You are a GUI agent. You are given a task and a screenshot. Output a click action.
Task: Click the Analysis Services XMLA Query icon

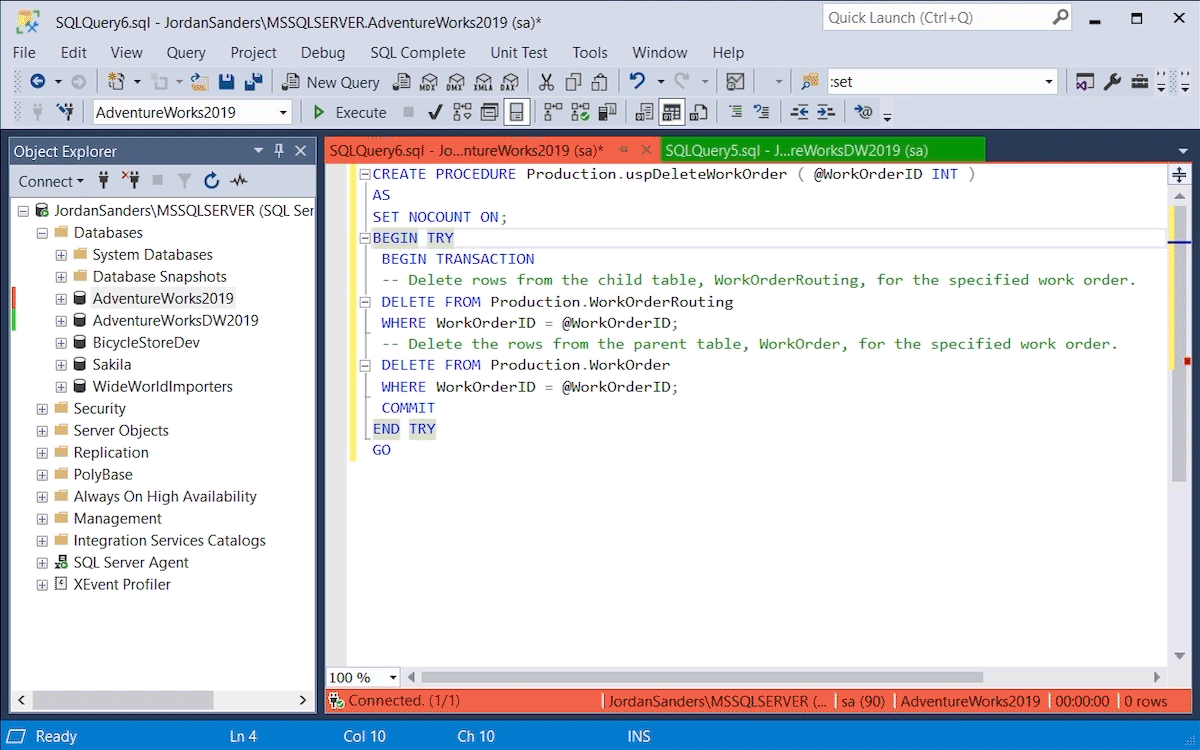click(x=483, y=82)
